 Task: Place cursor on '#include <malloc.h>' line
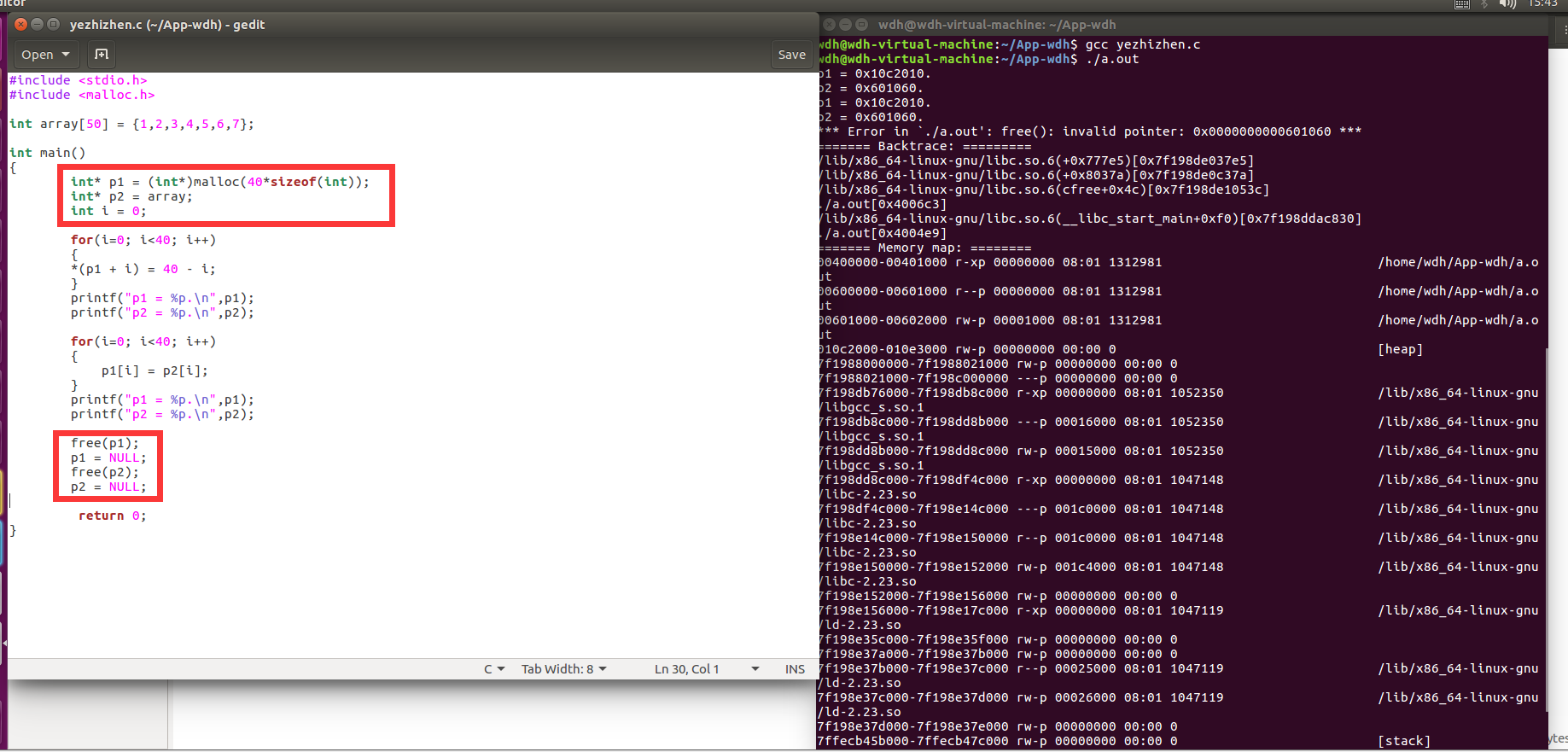point(82,95)
